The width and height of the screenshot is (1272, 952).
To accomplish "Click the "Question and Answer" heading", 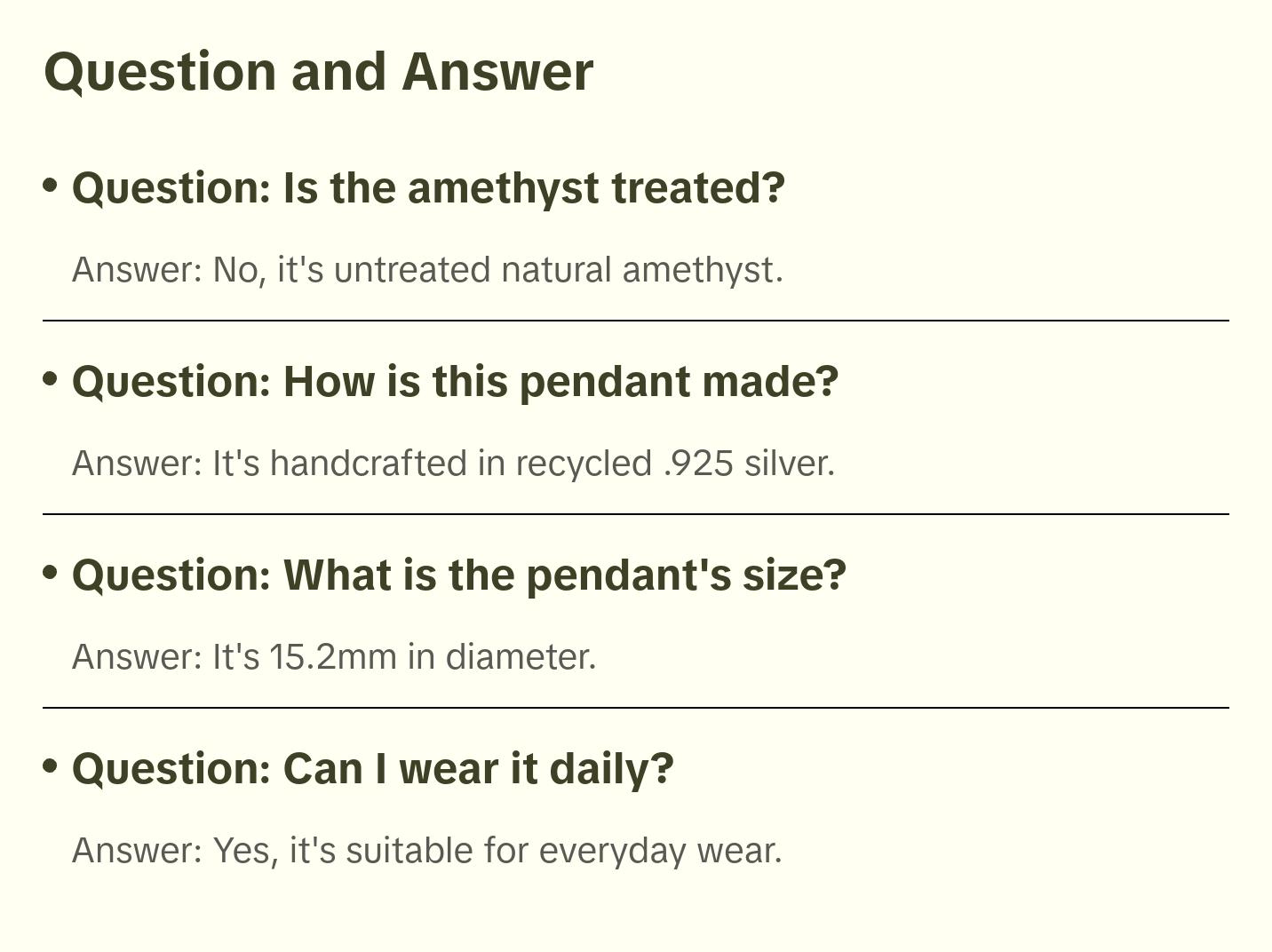I will (318, 72).
